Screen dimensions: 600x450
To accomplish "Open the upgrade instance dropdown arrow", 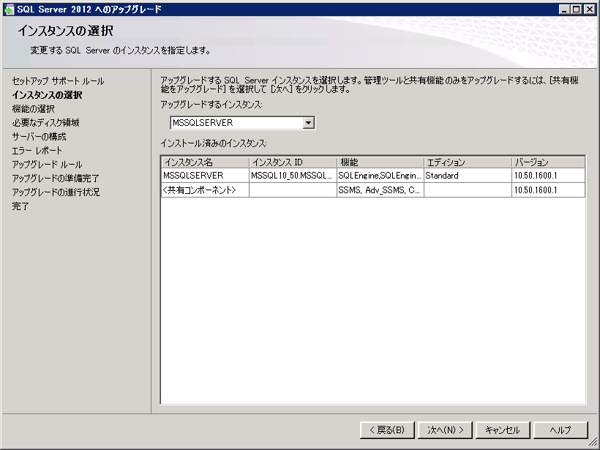I will [308, 123].
